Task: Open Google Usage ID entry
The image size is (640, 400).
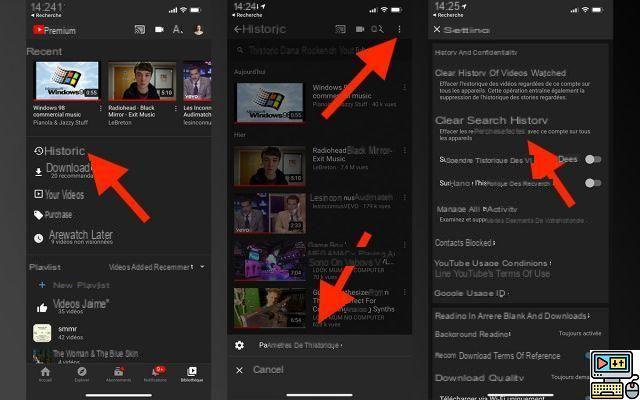Action: pos(472,293)
